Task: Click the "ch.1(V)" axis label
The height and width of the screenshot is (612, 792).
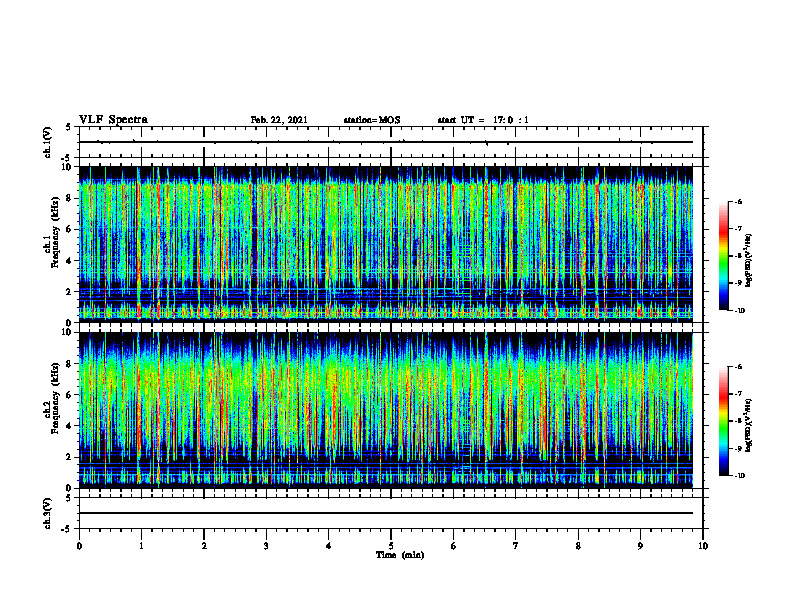Action: tap(47, 142)
